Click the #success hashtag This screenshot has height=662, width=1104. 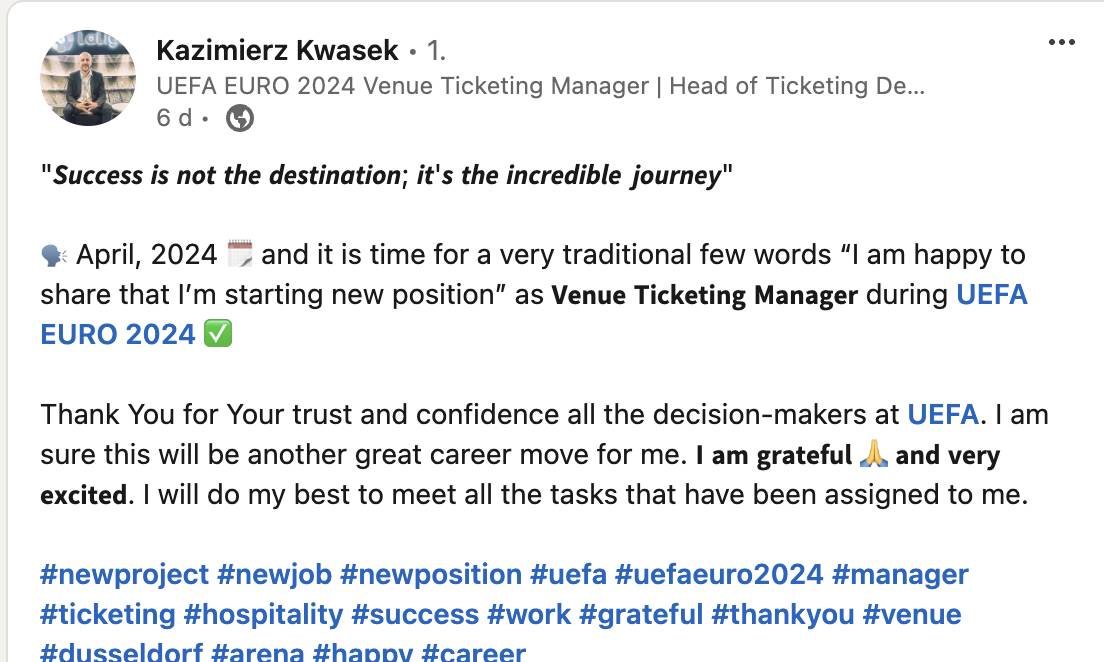(x=415, y=614)
